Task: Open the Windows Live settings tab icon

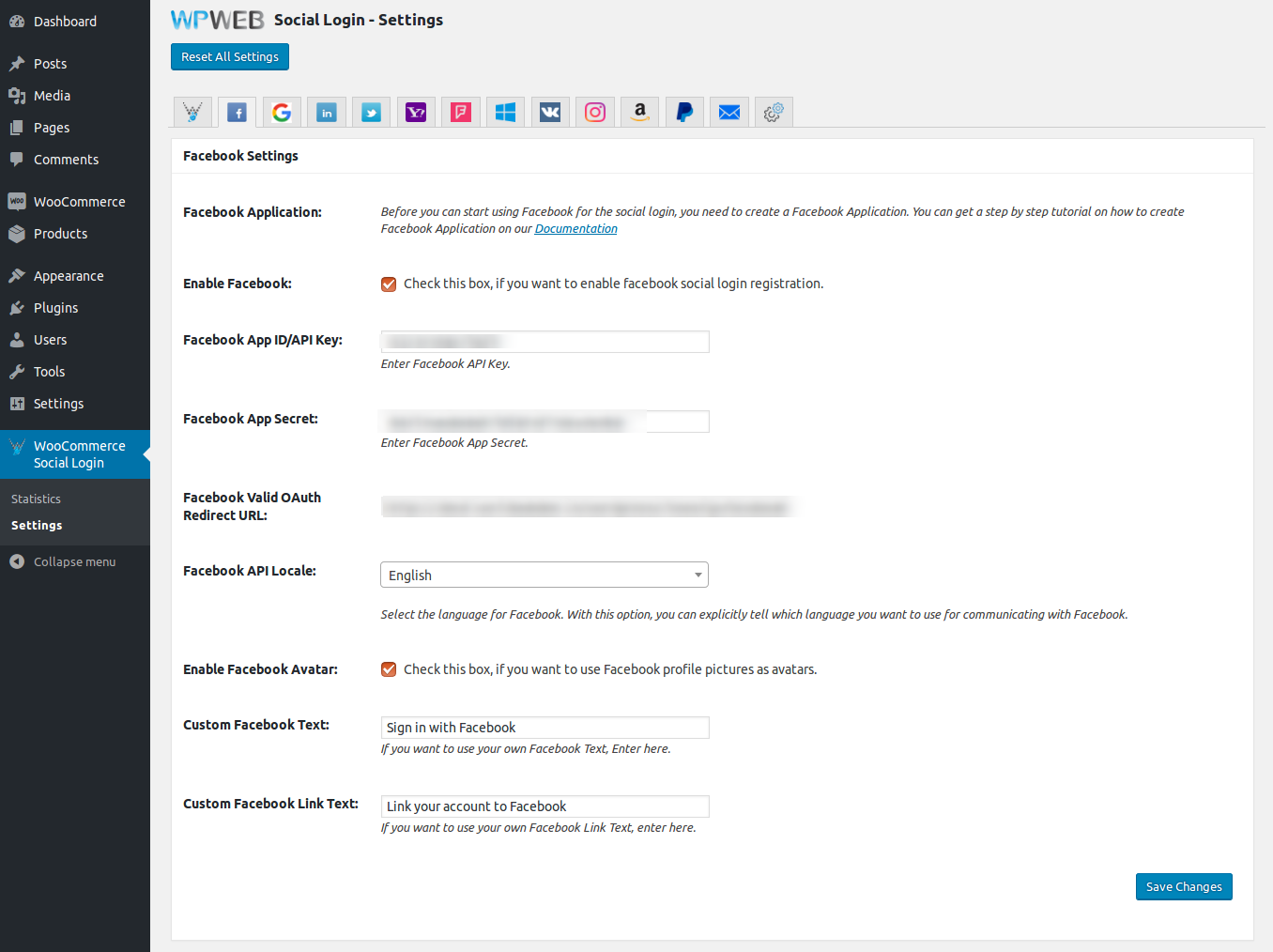Action: (x=505, y=113)
